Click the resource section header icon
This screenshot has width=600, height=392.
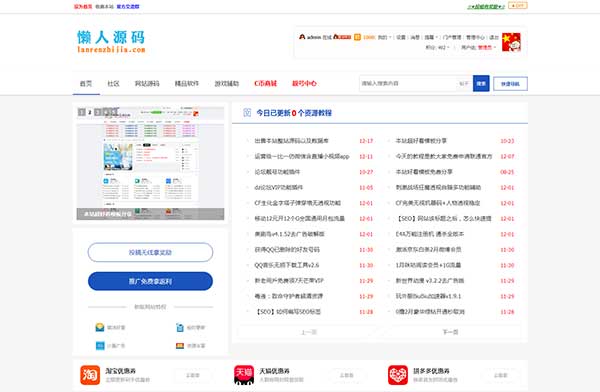tap(247, 113)
